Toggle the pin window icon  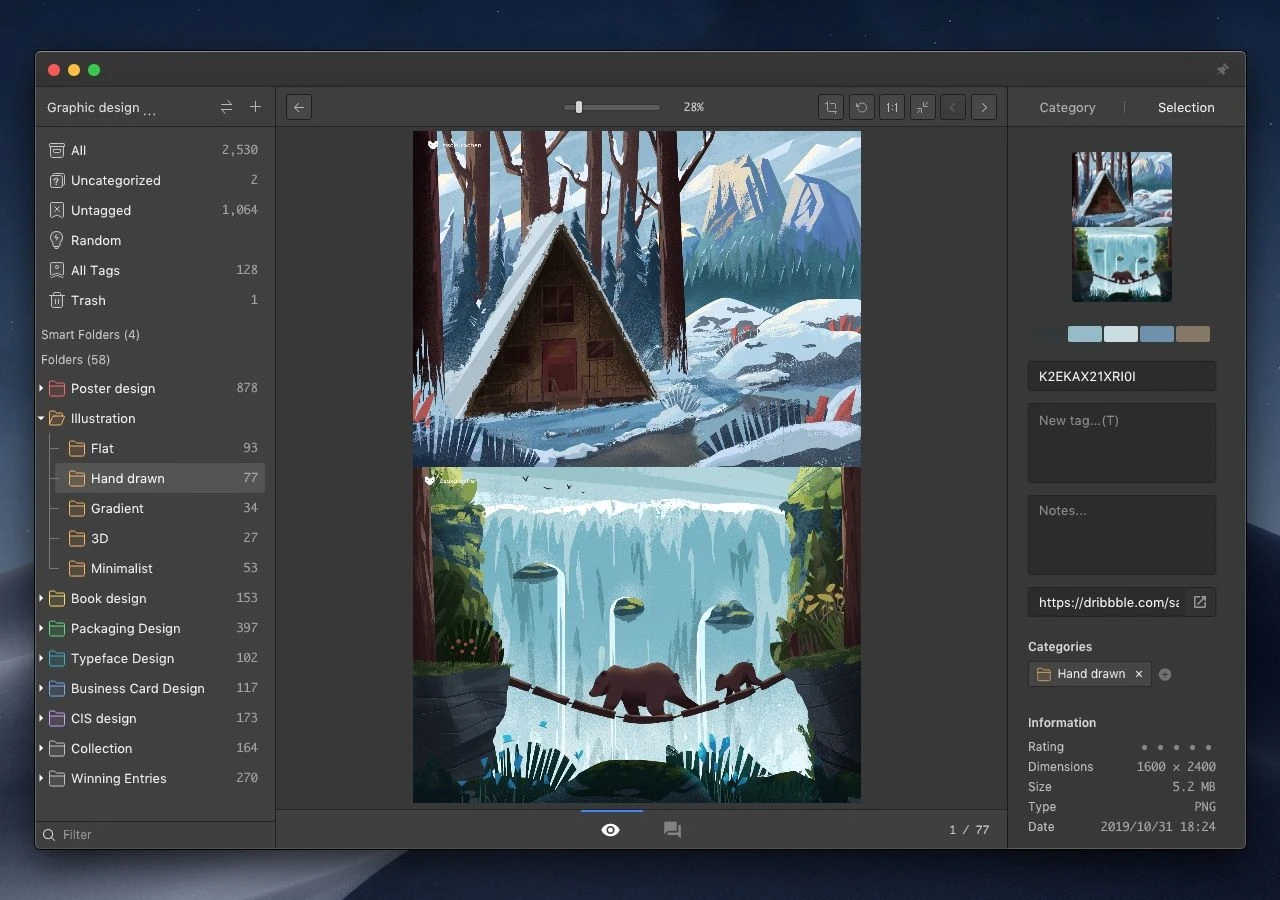1222,70
